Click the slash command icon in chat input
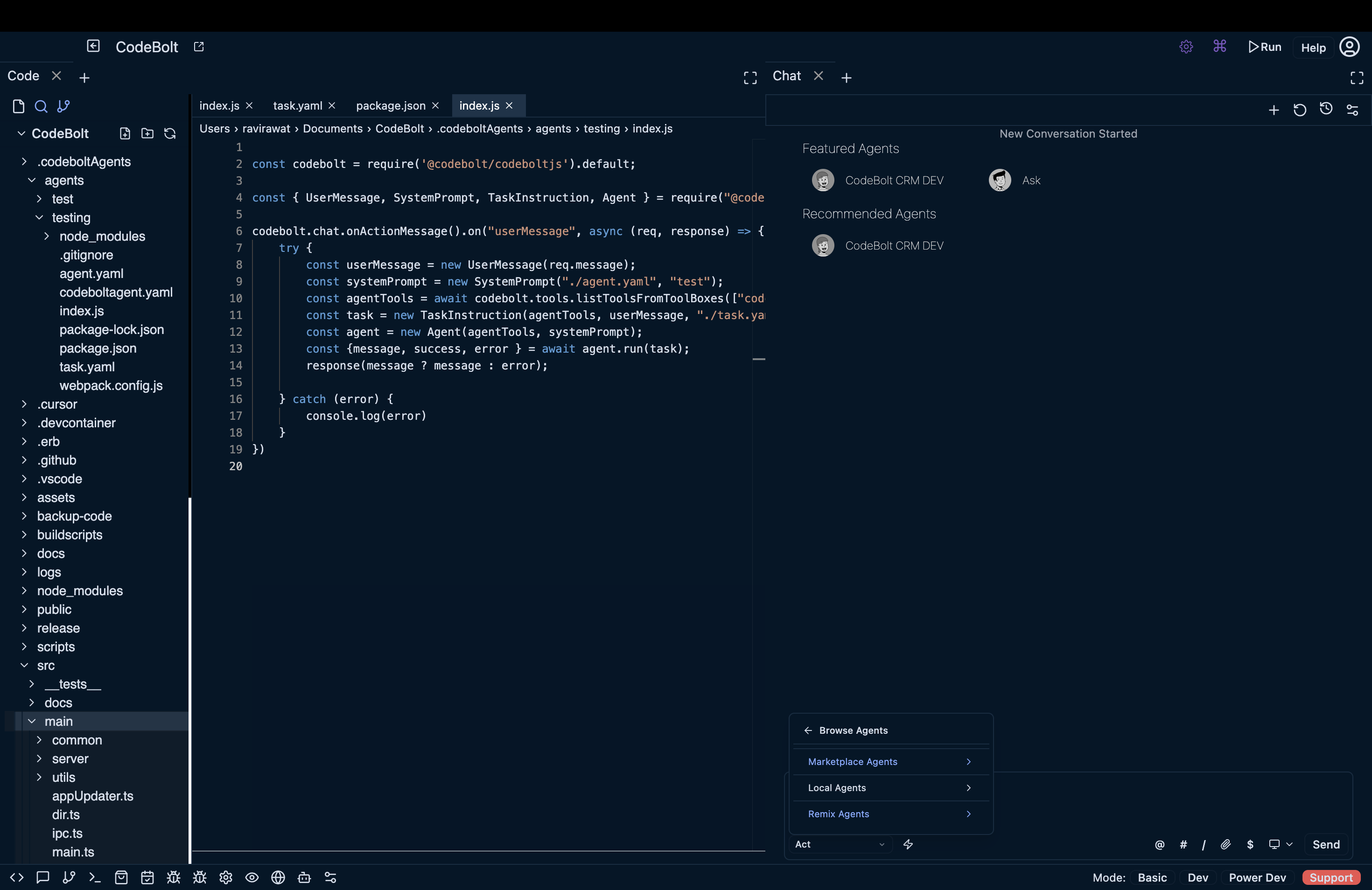Image resolution: width=1372 pixels, height=890 pixels. (1204, 844)
